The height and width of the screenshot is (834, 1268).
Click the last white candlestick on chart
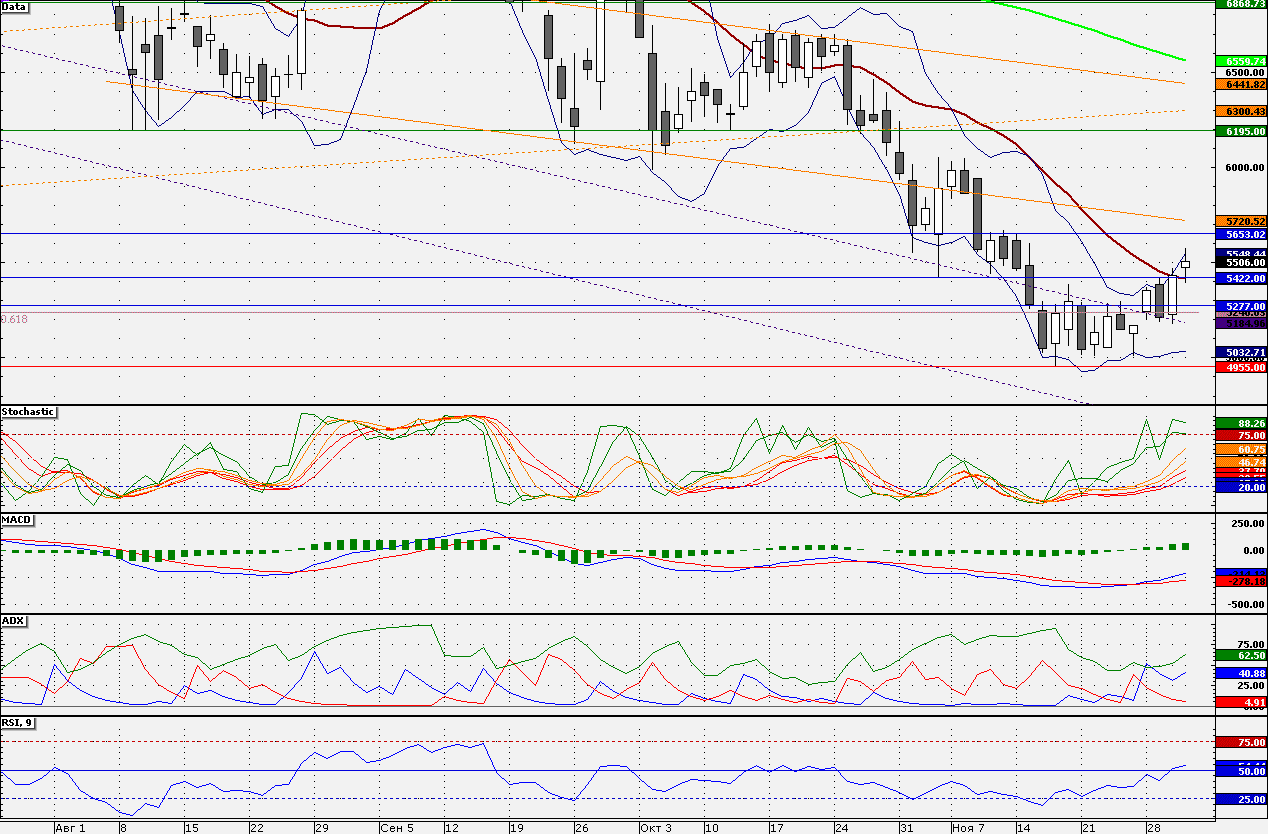tap(1186, 266)
